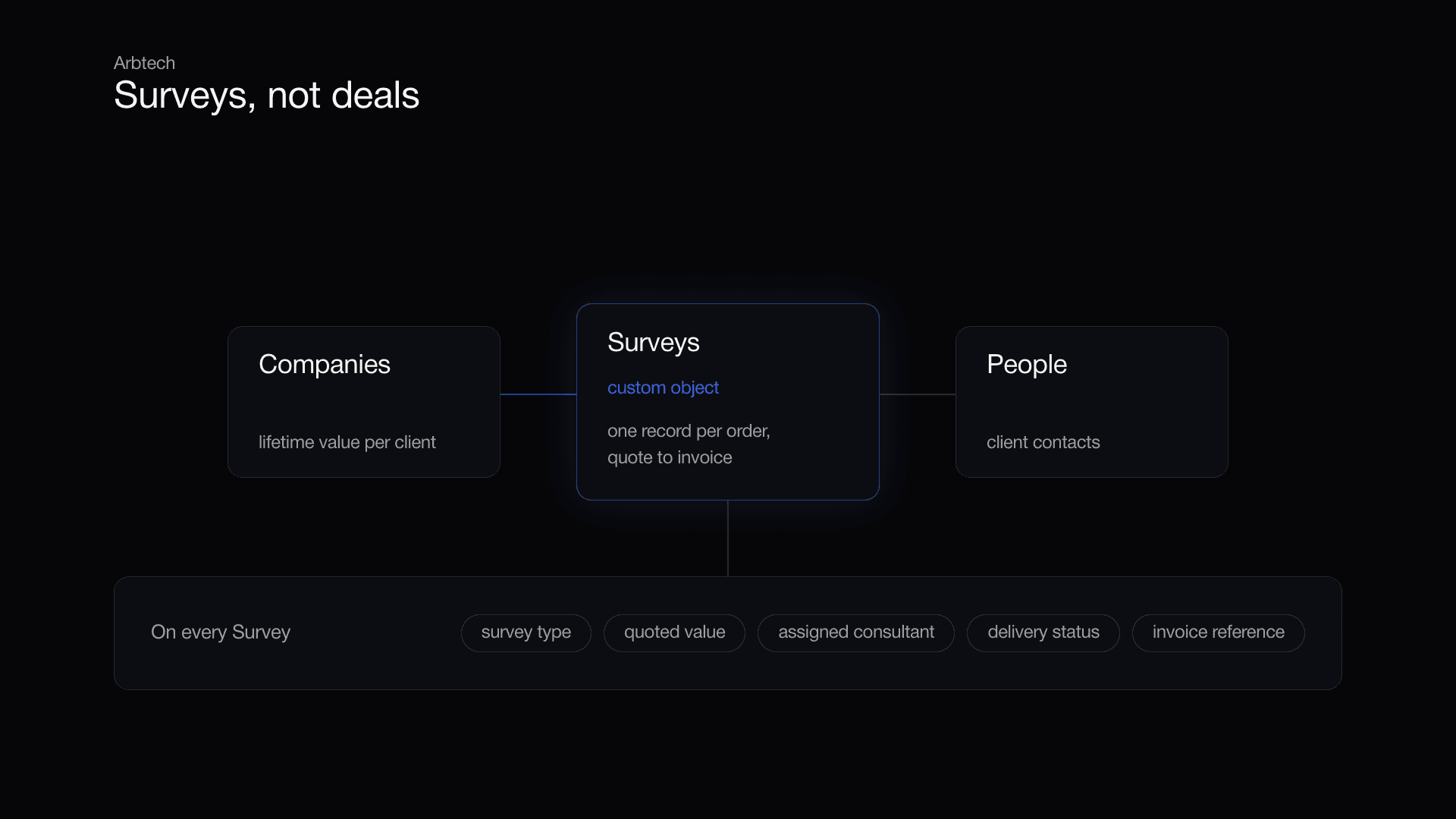Select the Companies card

pos(364,402)
